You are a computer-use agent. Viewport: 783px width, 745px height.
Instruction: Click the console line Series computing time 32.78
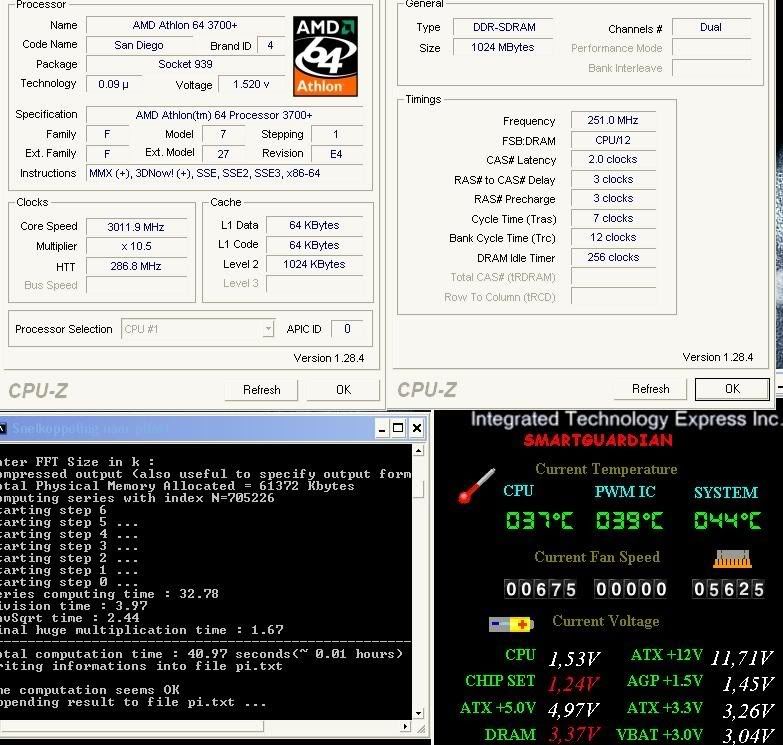click(109, 594)
